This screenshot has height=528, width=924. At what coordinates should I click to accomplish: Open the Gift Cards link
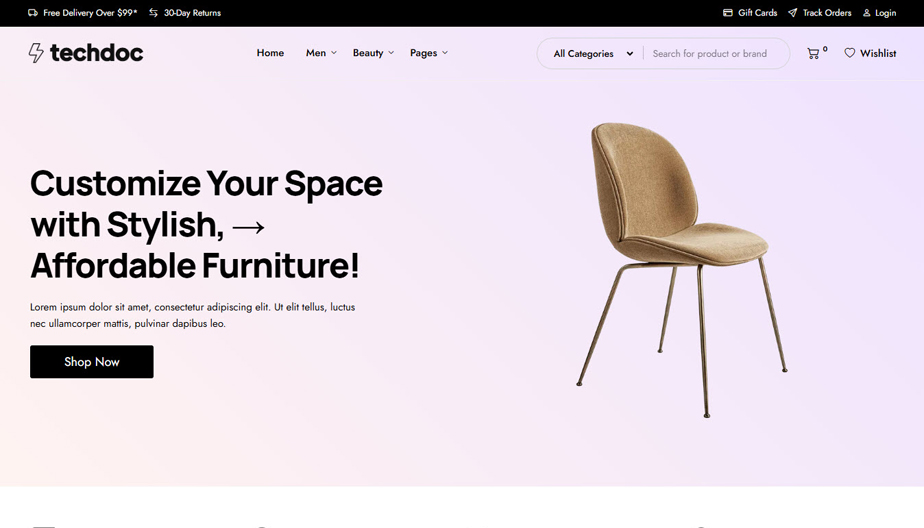tap(757, 12)
